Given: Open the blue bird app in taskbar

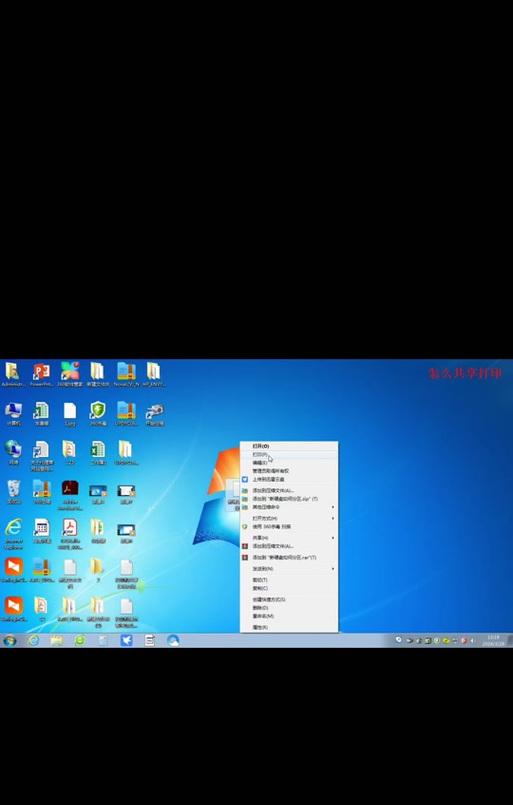Looking at the screenshot, I should [126, 640].
